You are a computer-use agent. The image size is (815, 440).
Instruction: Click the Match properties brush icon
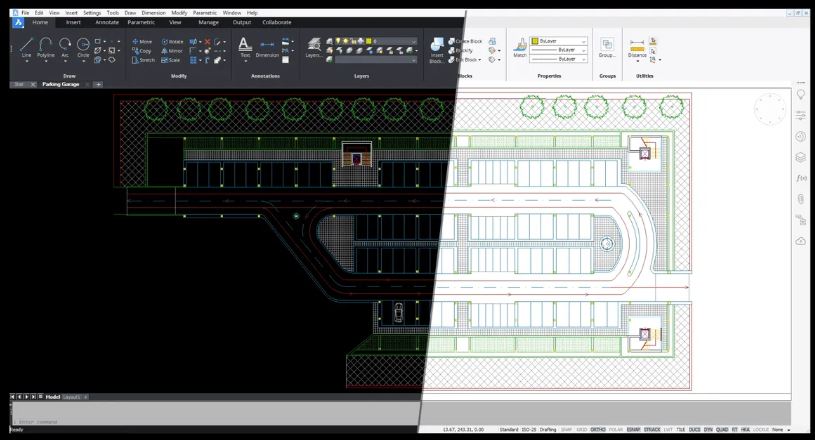point(520,47)
